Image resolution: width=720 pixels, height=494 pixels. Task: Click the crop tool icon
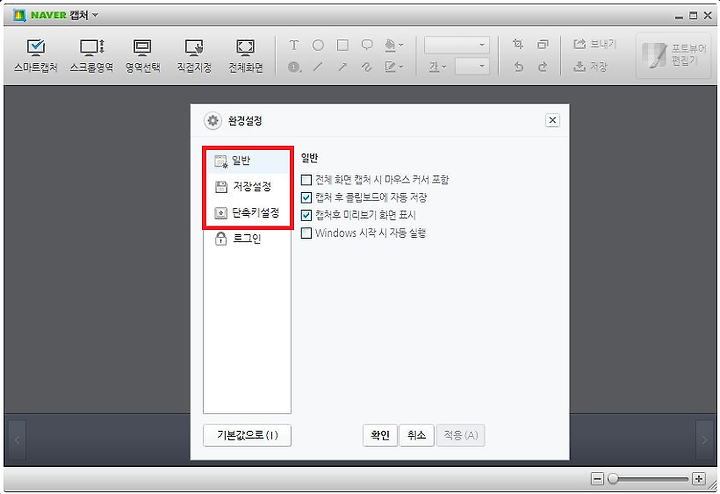tap(518, 44)
